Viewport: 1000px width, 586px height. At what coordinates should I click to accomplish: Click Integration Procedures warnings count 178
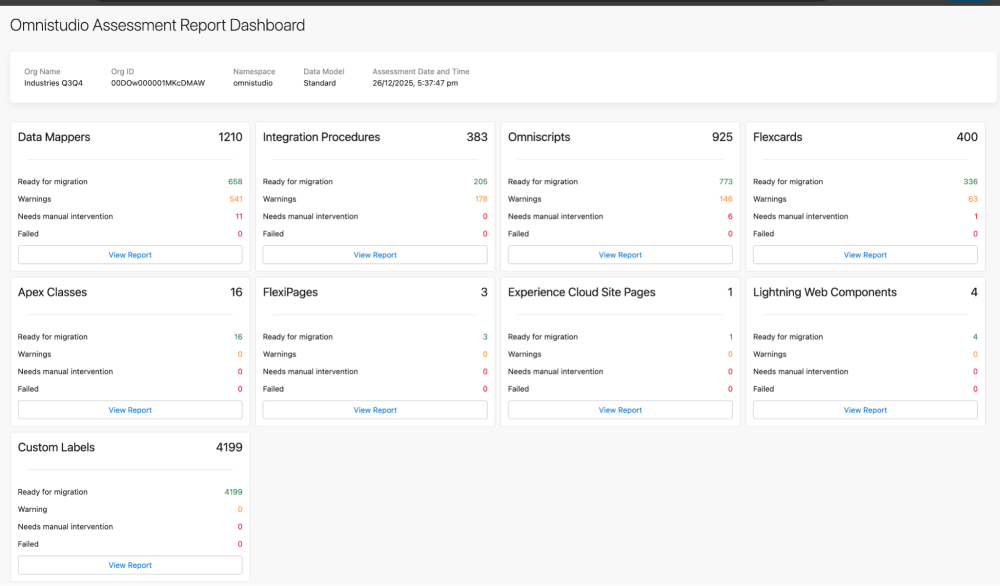[481, 199]
